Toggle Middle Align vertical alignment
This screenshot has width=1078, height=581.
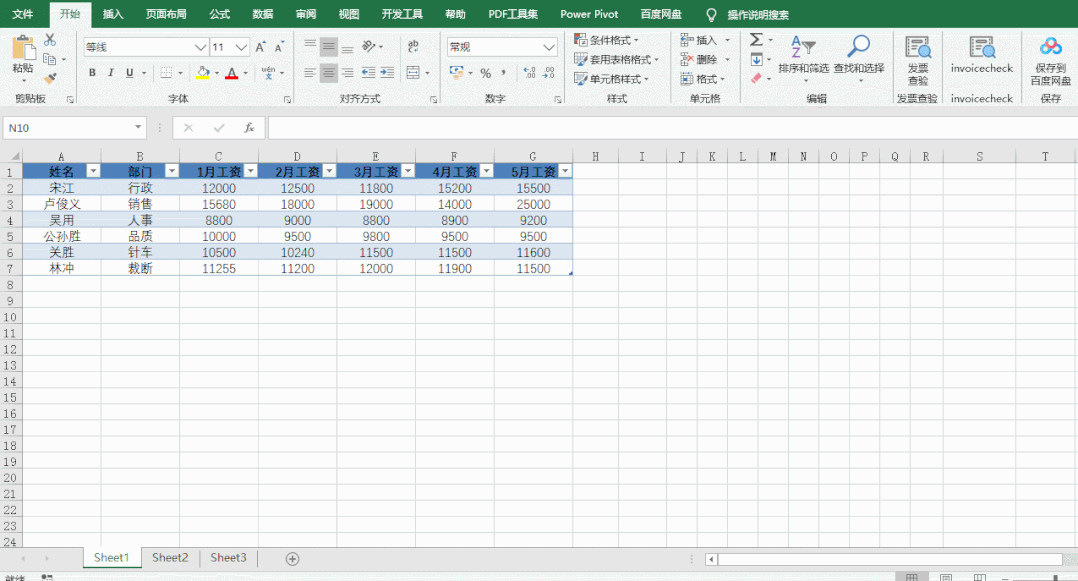(329, 47)
